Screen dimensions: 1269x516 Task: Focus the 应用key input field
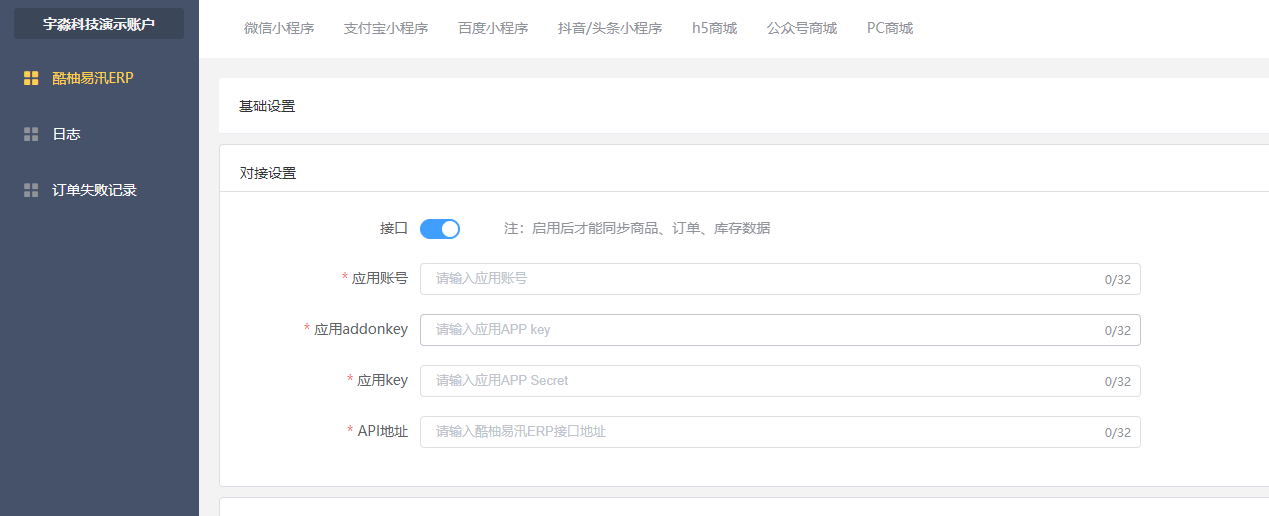pyautogui.click(x=780, y=381)
